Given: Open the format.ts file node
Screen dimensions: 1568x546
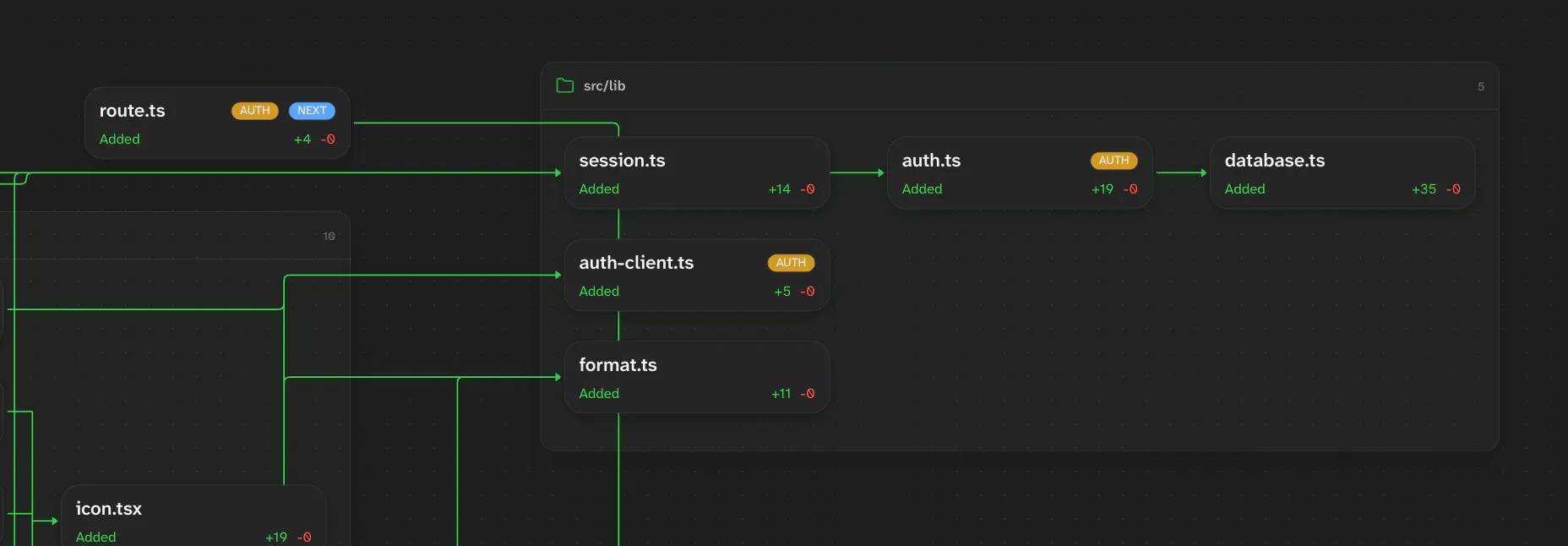Looking at the screenshot, I should point(697,377).
